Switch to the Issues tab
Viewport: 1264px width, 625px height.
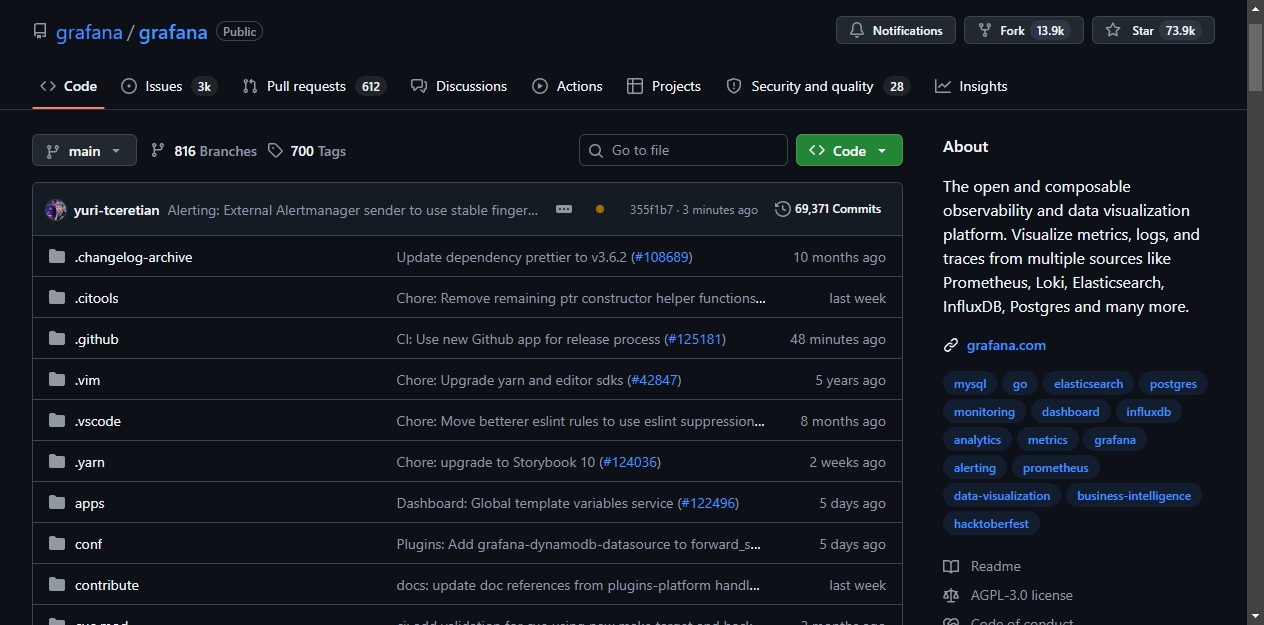(x=168, y=87)
